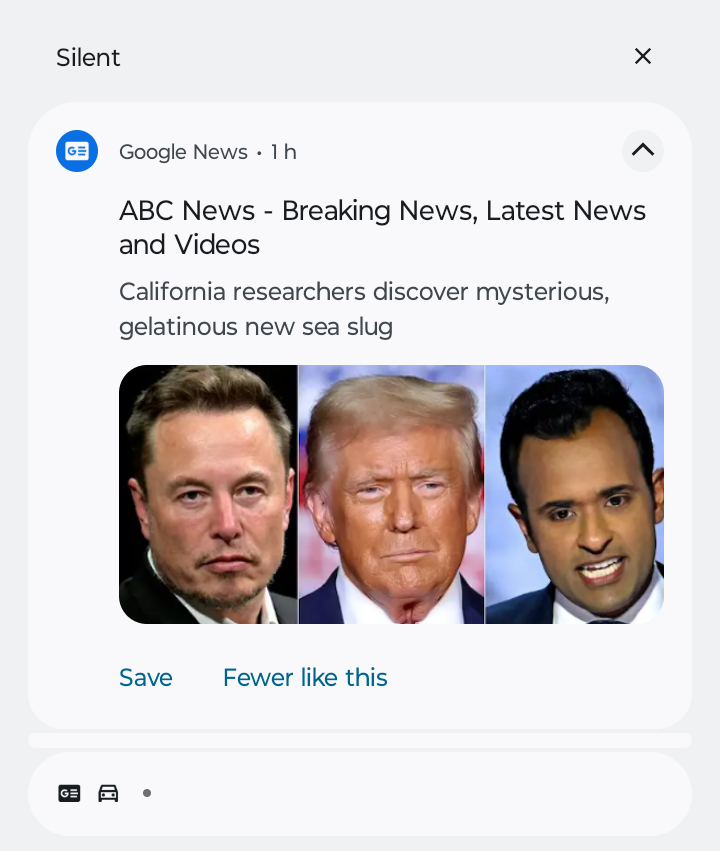Tap the middle photo panel of the image
Image resolution: width=720 pixels, height=851 pixels.
click(x=391, y=494)
